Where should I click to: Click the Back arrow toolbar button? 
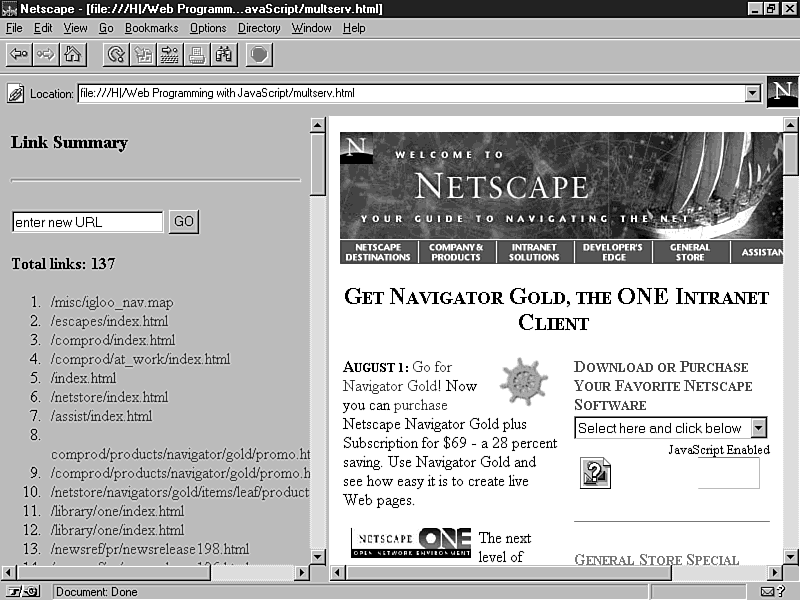18,54
